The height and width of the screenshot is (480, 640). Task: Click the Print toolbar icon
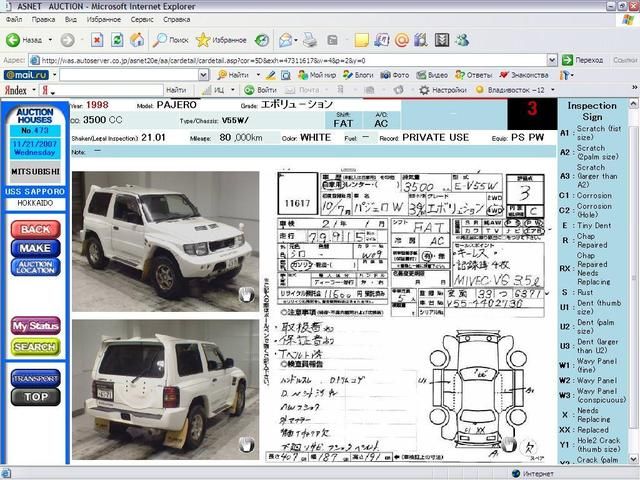tap(310, 40)
